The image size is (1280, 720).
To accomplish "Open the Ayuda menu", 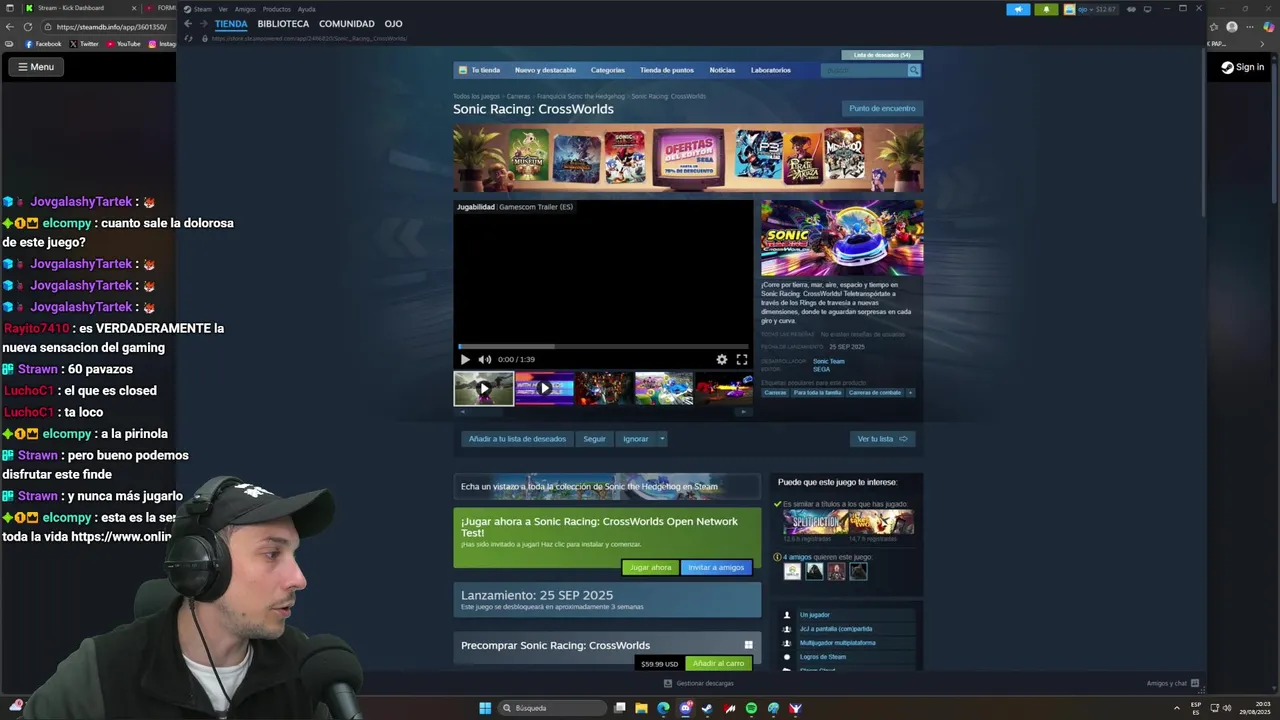I will 306,9.
